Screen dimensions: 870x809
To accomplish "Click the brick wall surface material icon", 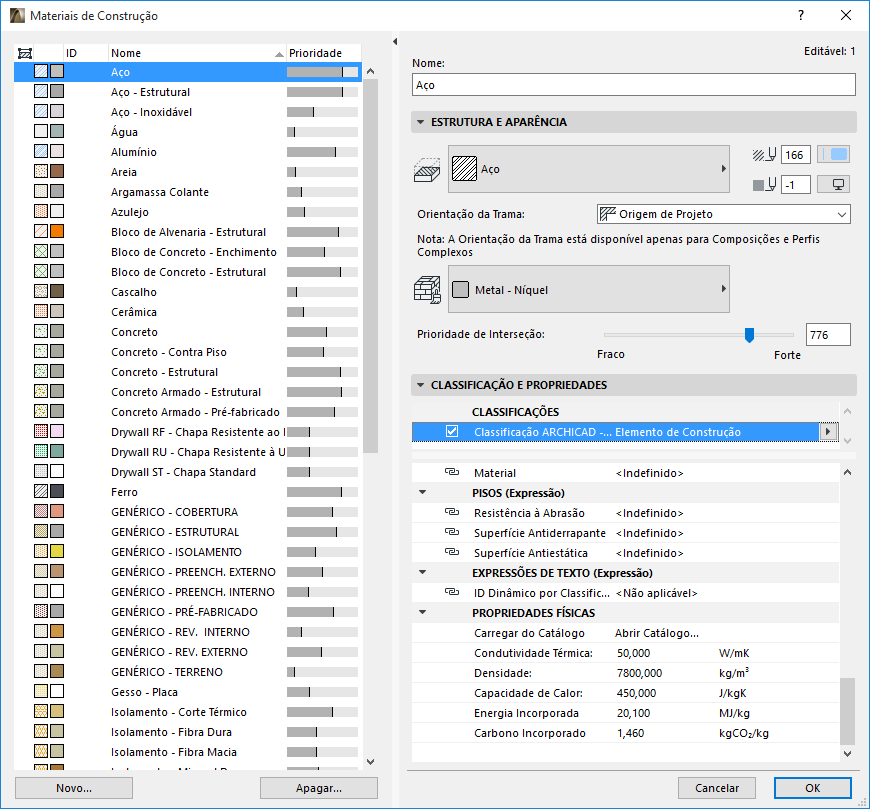I will (x=428, y=290).
